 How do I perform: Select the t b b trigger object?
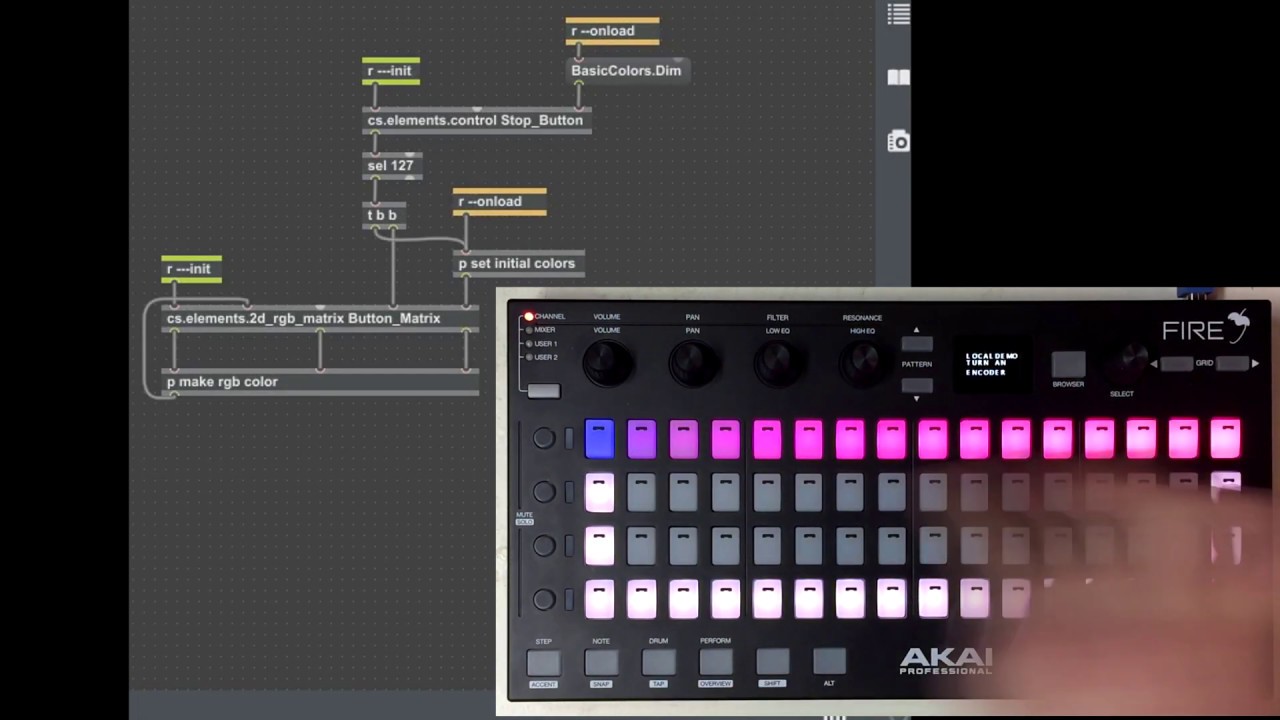(x=384, y=215)
